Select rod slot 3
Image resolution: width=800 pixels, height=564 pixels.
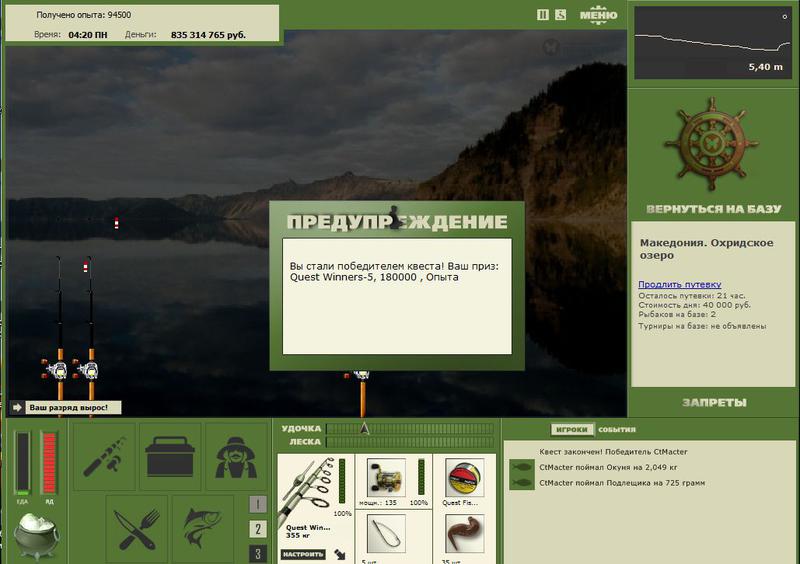tap(258, 554)
